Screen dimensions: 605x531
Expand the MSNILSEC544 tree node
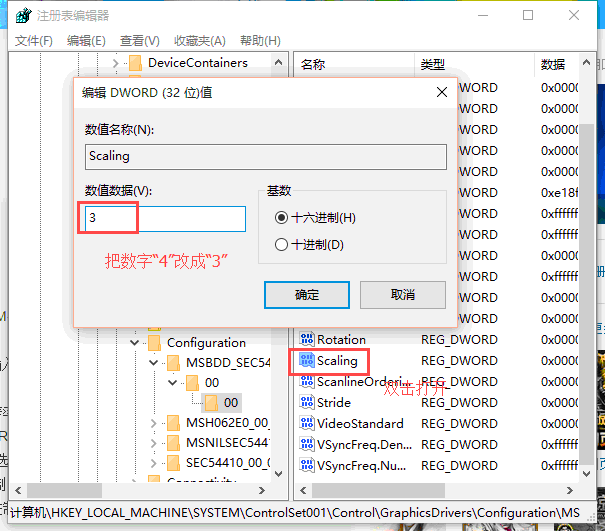coord(154,443)
